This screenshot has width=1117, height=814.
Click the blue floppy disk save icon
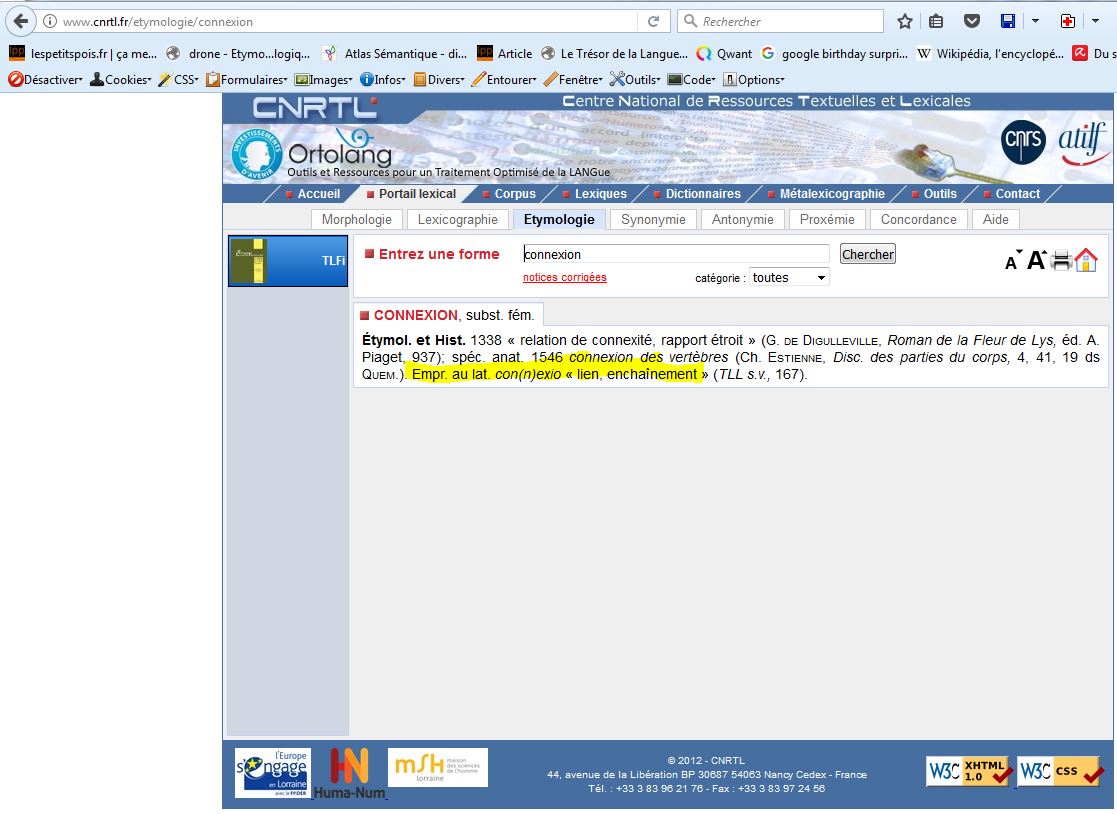(x=1008, y=21)
